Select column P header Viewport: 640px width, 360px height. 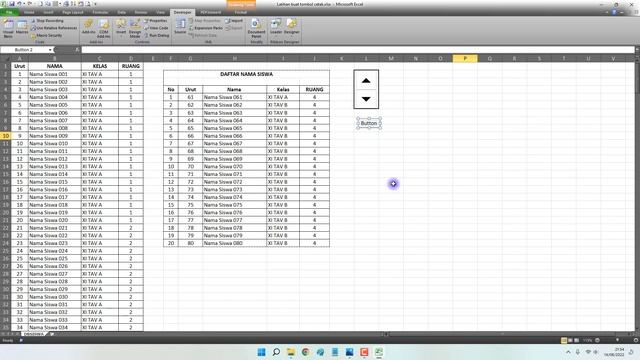465,58
